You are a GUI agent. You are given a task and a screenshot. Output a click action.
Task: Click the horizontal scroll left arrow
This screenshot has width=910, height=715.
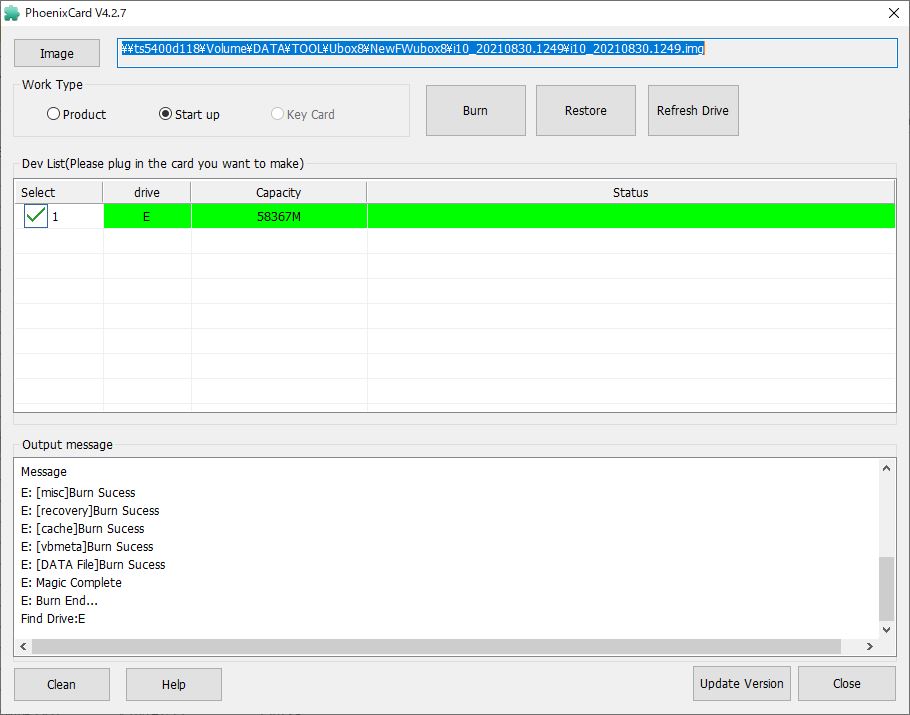click(x=23, y=647)
